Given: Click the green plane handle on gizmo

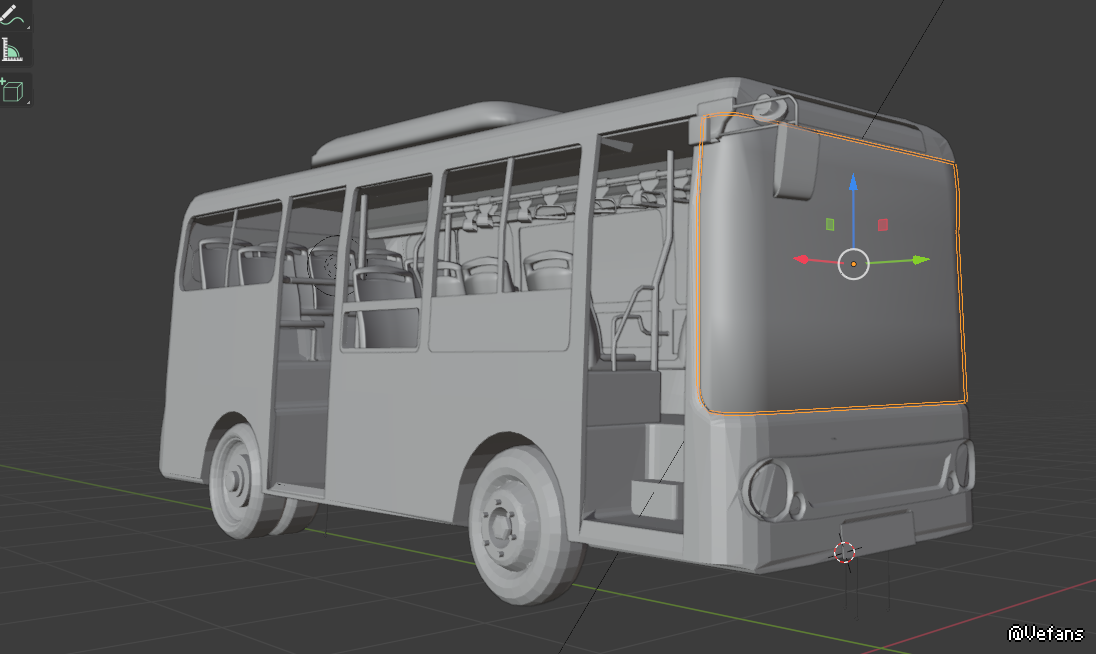Looking at the screenshot, I should 830,224.
